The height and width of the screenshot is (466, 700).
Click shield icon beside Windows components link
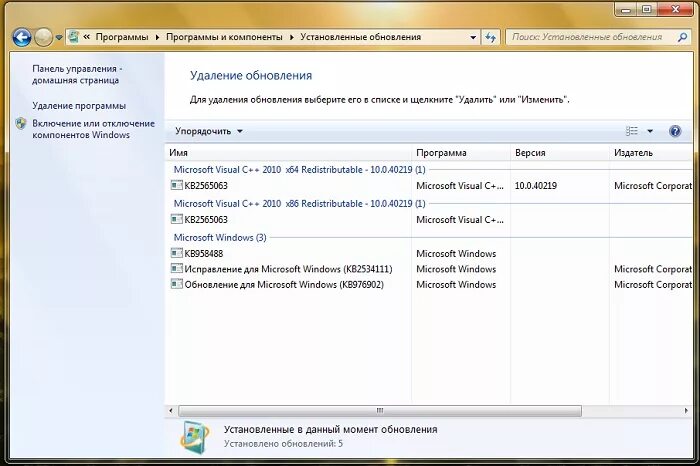click(21, 124)
